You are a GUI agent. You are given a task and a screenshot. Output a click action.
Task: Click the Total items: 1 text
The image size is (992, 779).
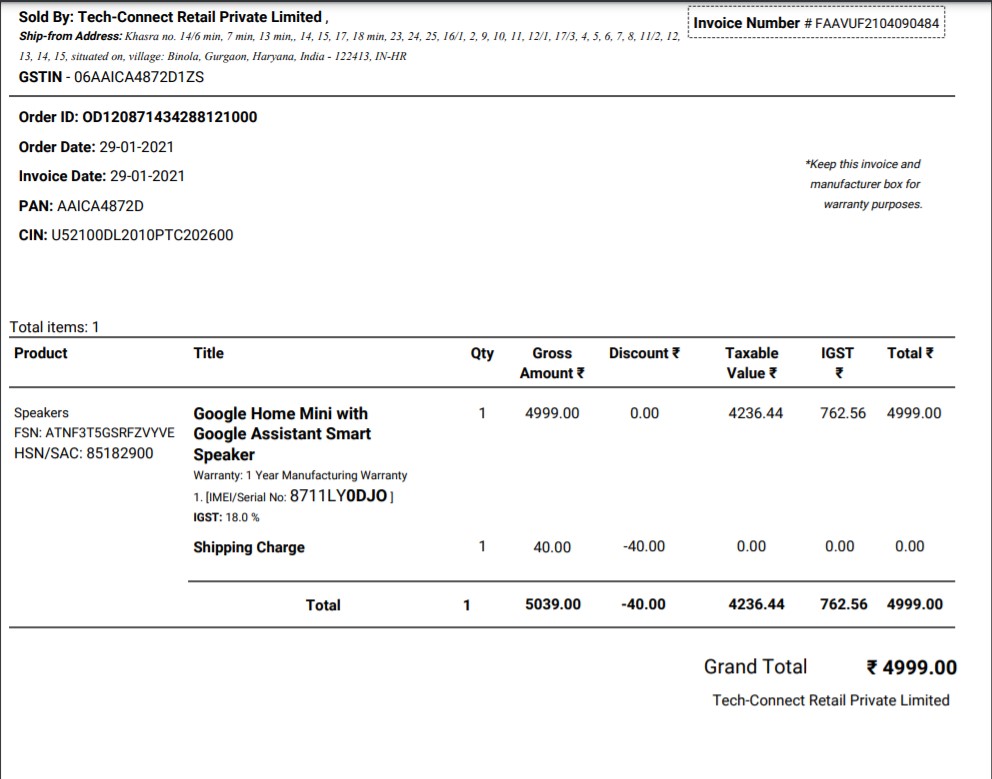click(x=55, y=327)
